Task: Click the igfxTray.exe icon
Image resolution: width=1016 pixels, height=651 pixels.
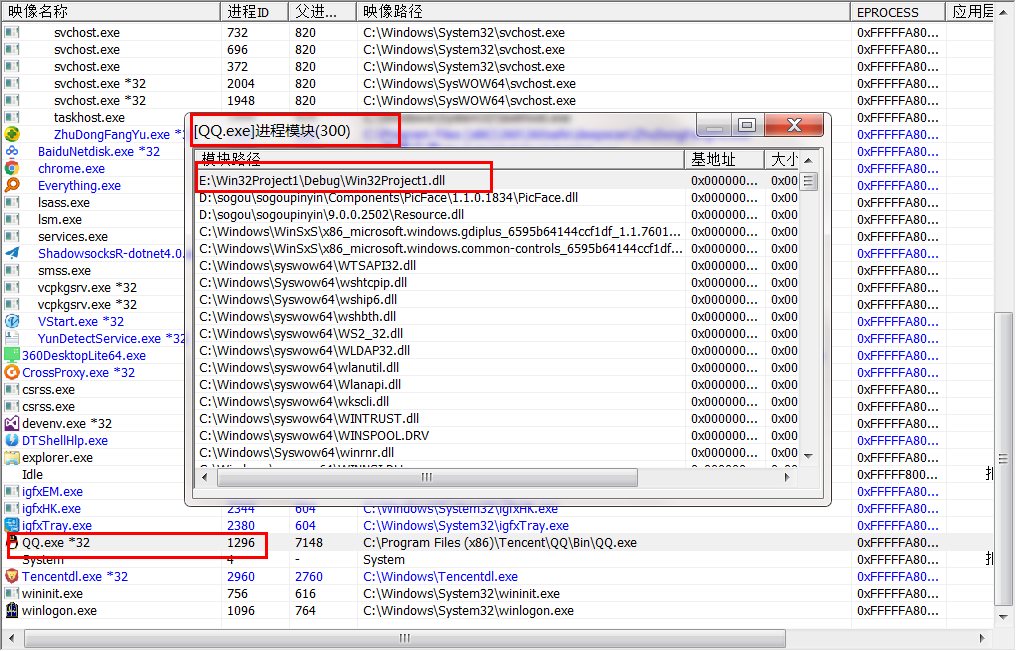Action: (12, 525)
